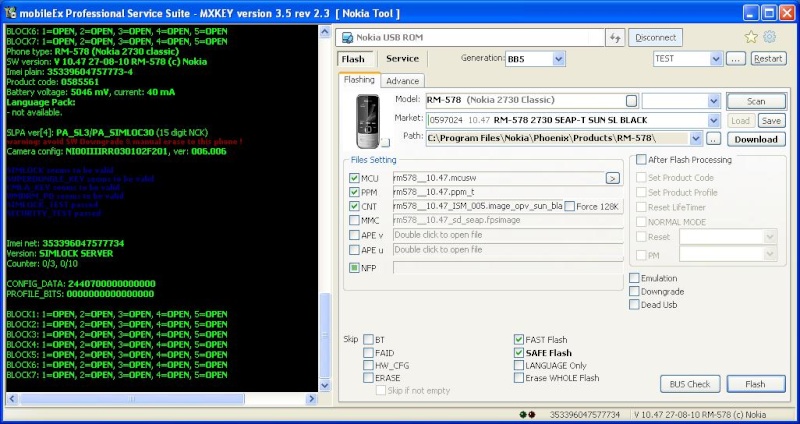The width and height of the screenshot is (800, 424).
Task: Click the BUS Check button
Action: pyautogui.click(x=690, y=384)
